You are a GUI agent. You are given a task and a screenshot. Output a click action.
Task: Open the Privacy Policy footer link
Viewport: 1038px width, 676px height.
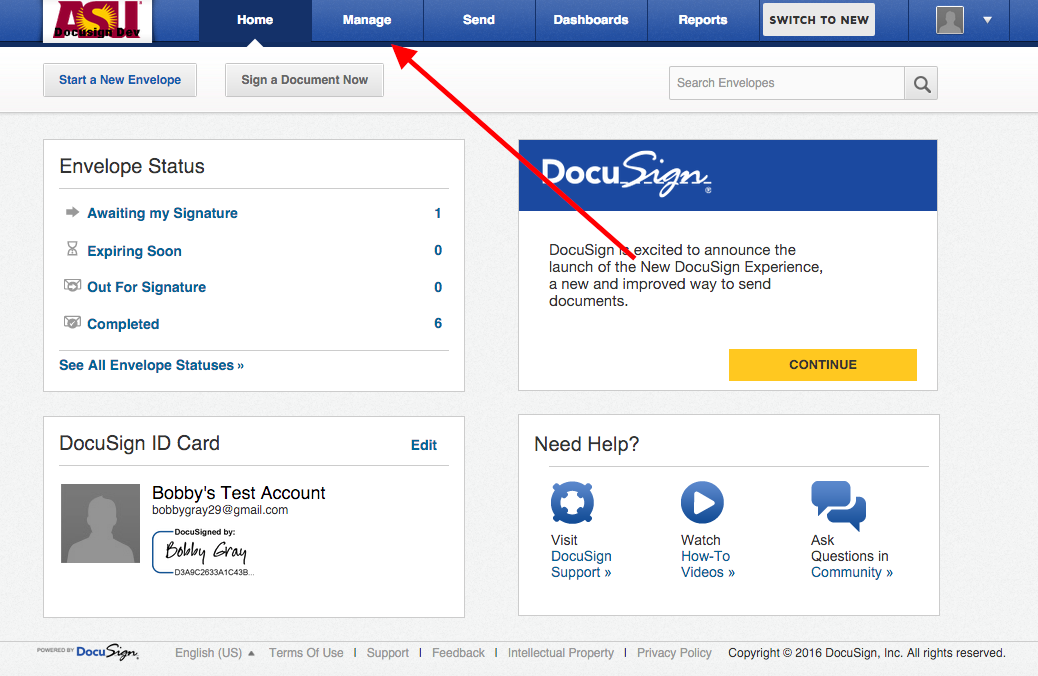pos(674,653)
